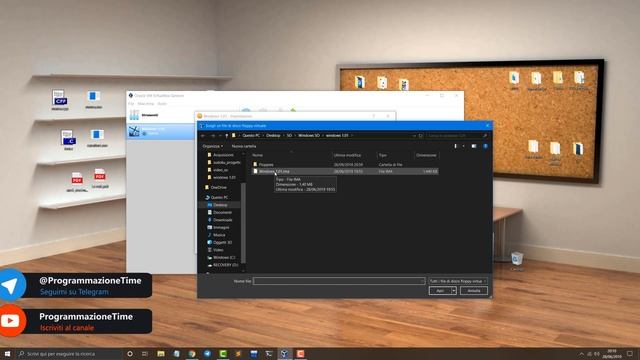The height and width of the screenshot is (360, 640).
Task: Open the Apri button dropdown arrow
Action: pyautogui.click(x=454, y=291)
